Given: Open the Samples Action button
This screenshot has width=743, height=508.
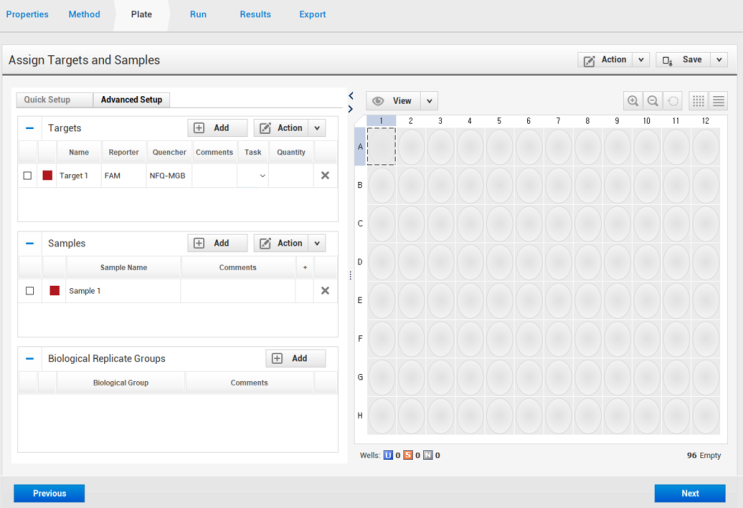Looking at the screenshot, I should point(281,243).
